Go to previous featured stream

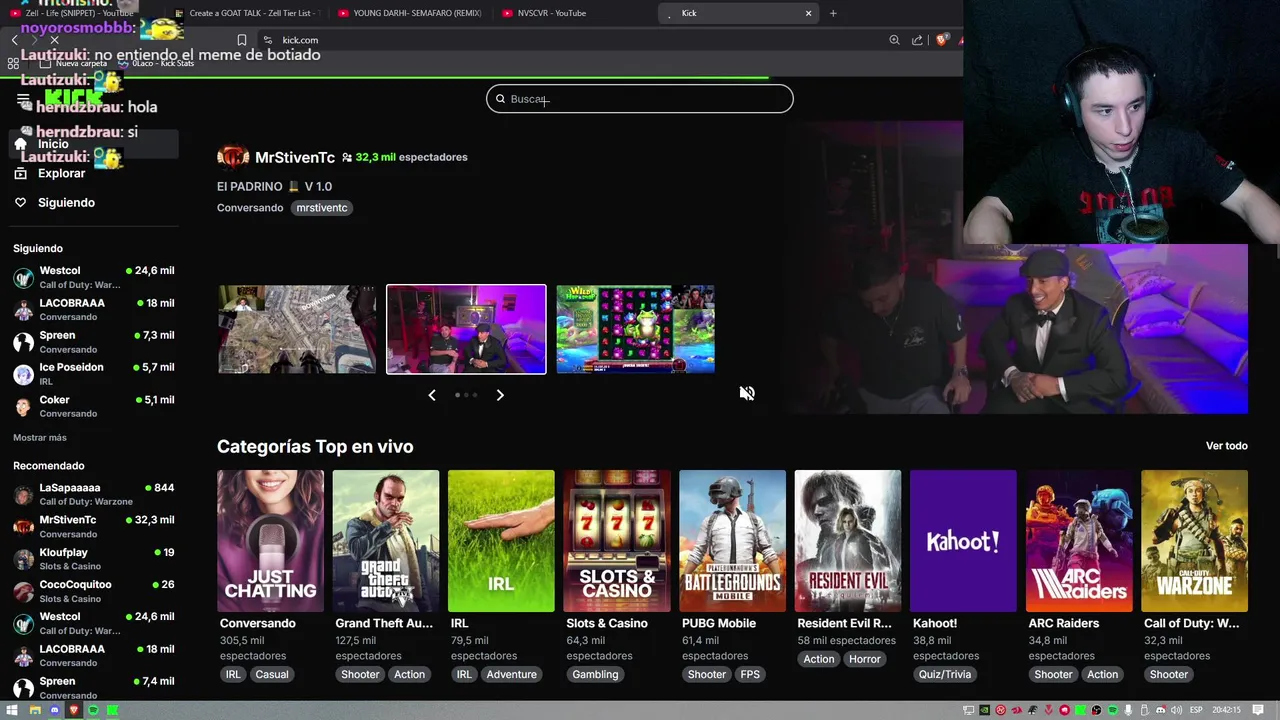(432, 395)
